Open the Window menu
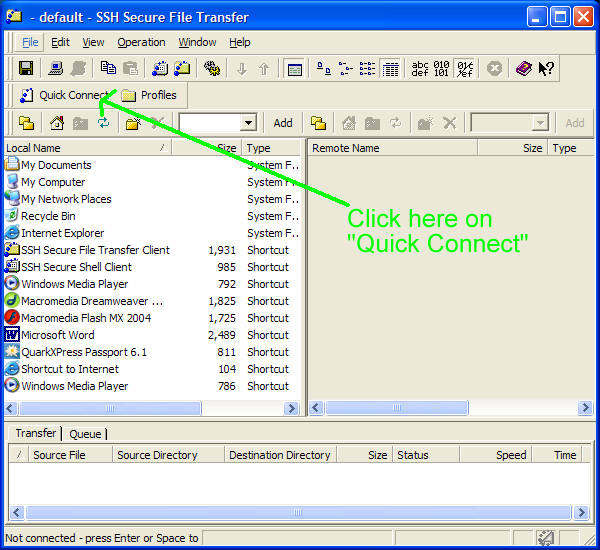Screen dimensions: 600x550 (197, 42)
